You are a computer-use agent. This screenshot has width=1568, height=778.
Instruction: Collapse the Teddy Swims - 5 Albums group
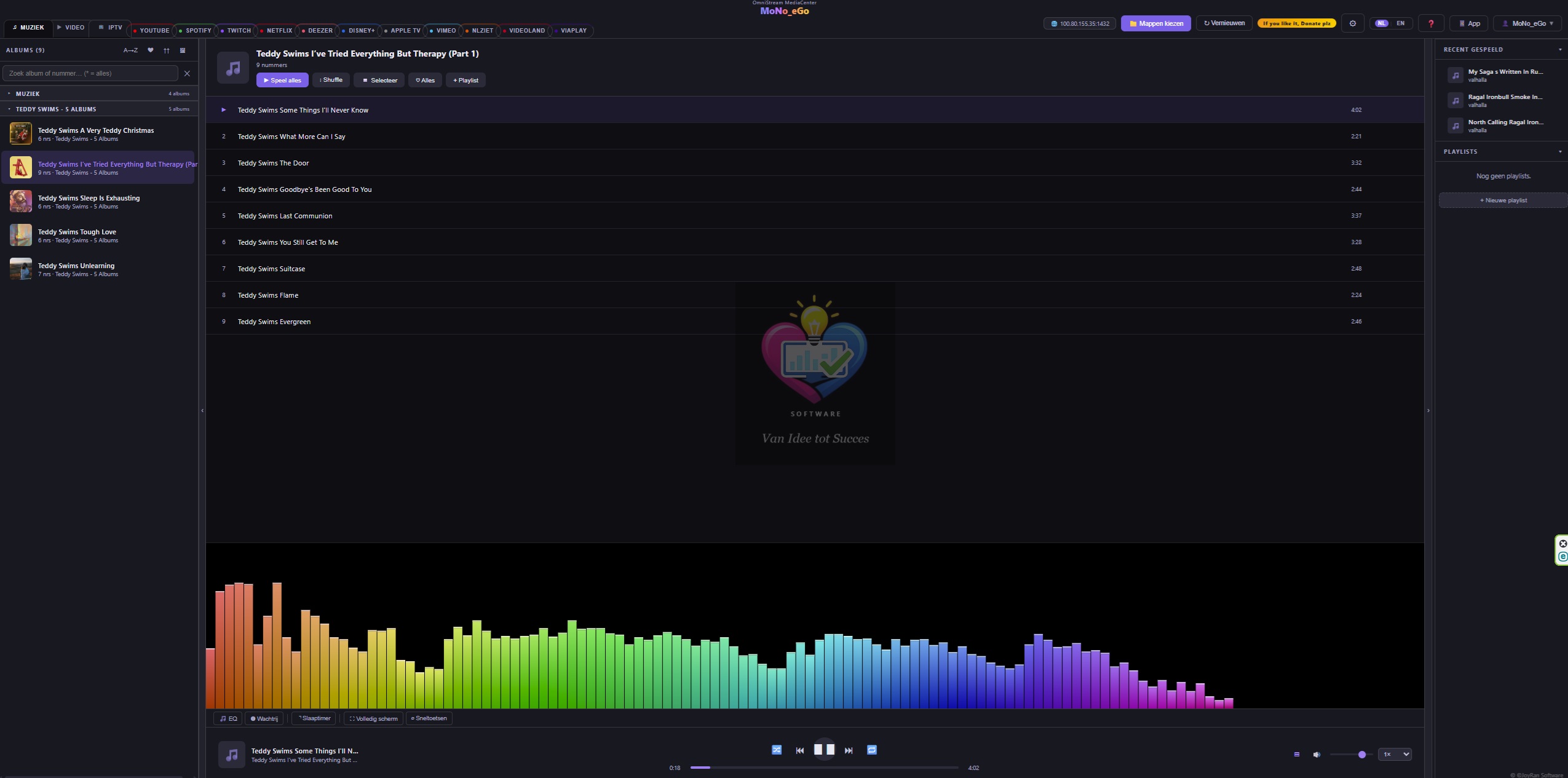99,109
